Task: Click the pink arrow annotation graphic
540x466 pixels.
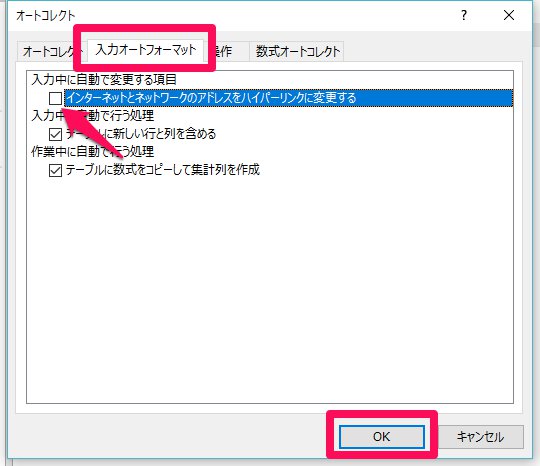Action: (x=92, y=133)
